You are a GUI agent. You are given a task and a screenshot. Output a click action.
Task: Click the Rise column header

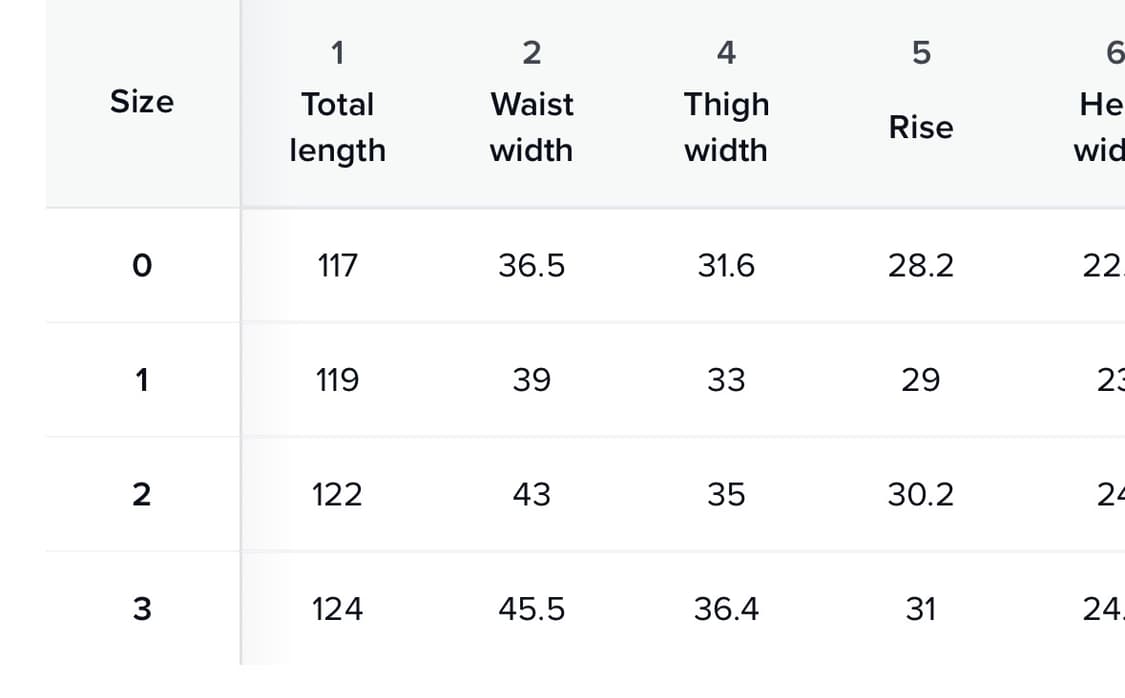point(920,127)
